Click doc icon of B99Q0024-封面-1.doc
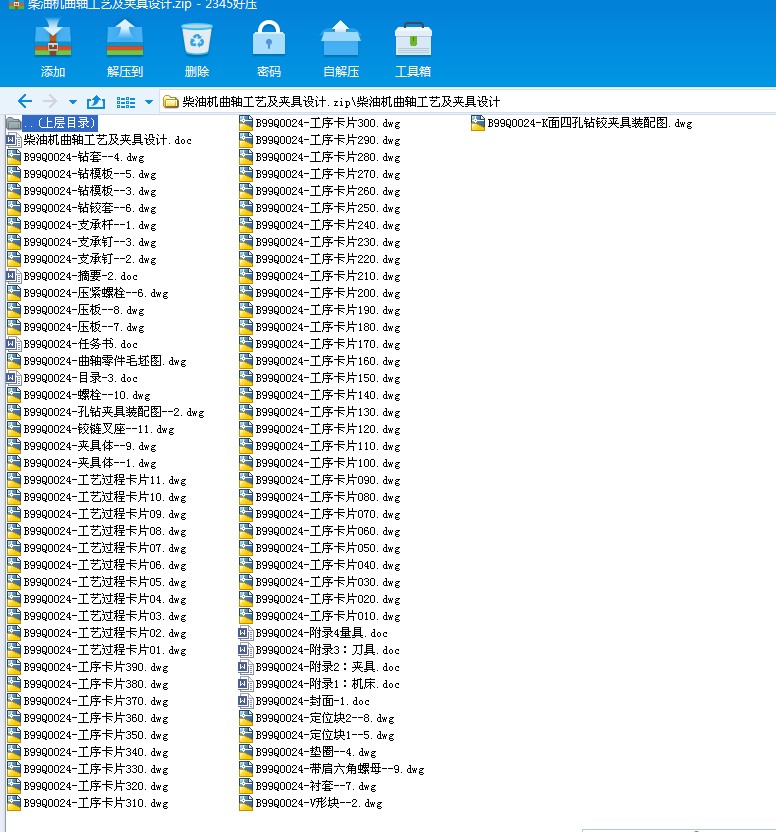Screen dimensions: 776x832 246,700
